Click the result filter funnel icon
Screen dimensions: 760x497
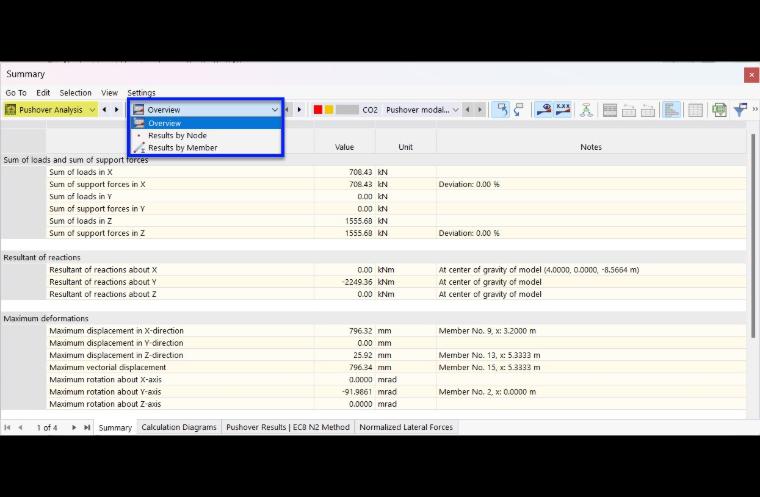click(x=740, y=110)
